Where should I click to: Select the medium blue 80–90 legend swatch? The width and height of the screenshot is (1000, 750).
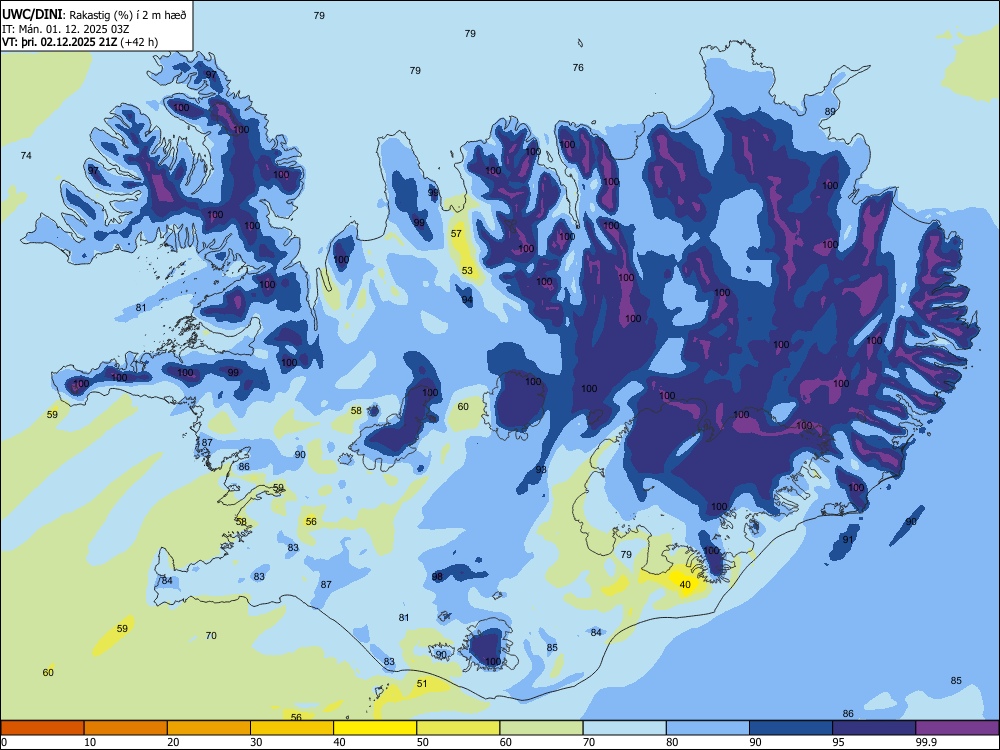708,728
